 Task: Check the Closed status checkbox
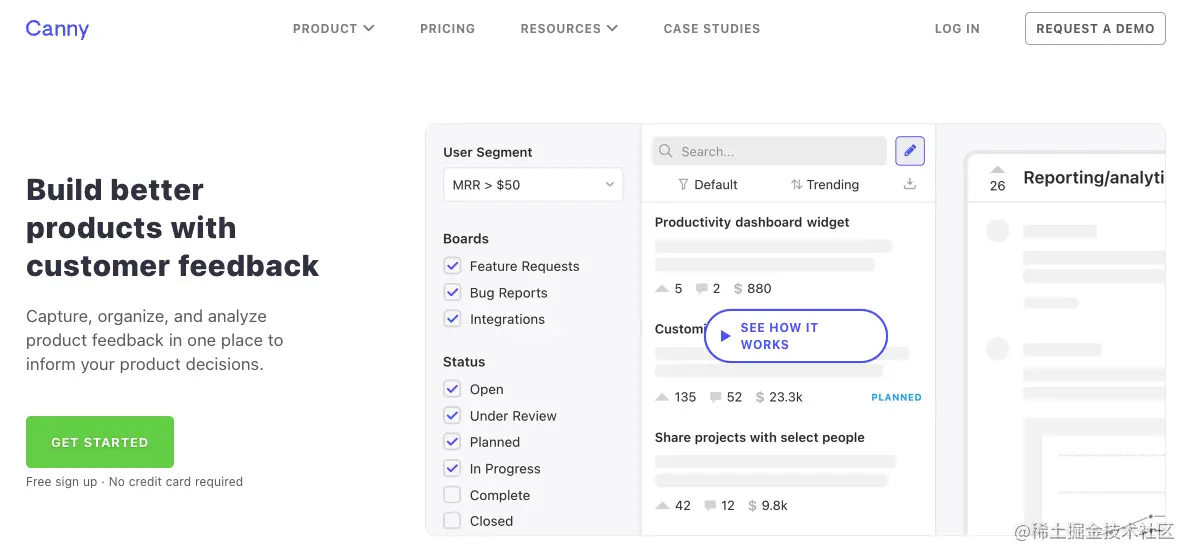click(x=452, y=521)
